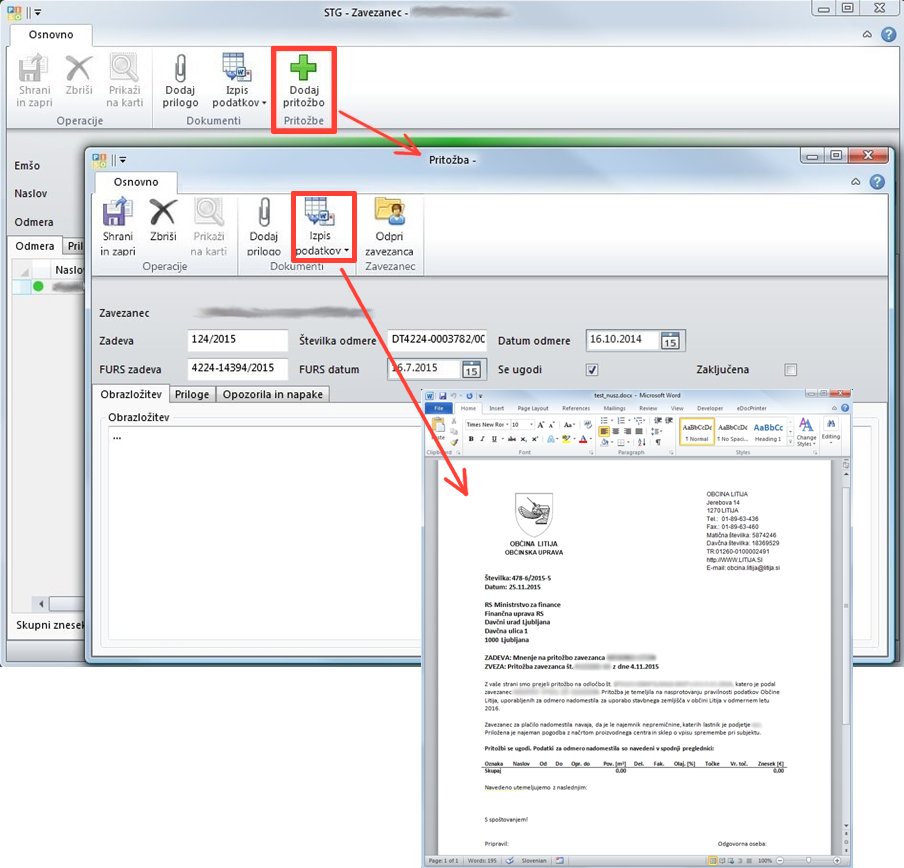Click the Pritožba window help icon
The width and height of the screenshot is (904, 868).
coord(877,182)
